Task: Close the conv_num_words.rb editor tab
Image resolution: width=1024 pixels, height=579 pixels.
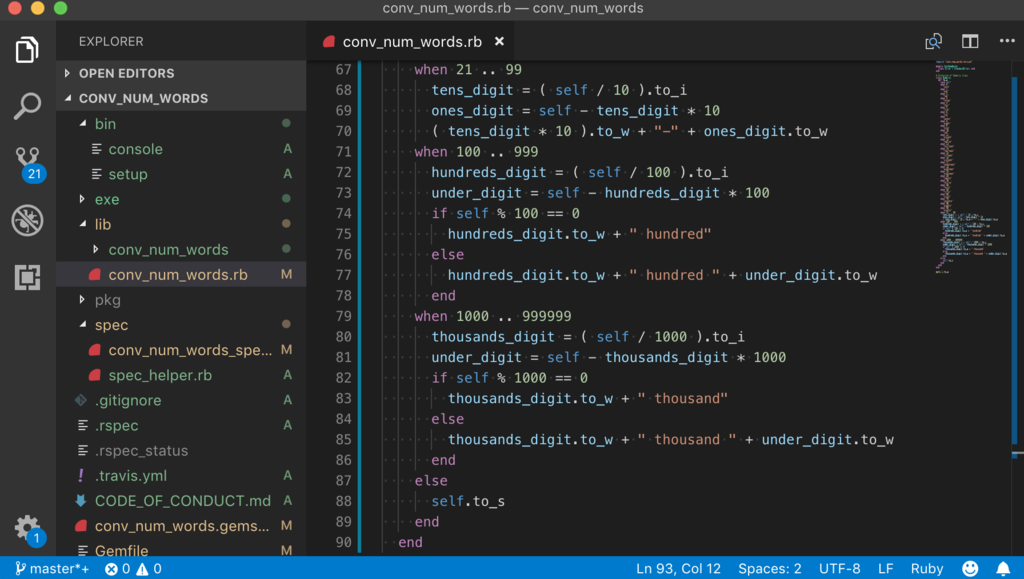Action: pyautogui.click(x=499, y=41)
